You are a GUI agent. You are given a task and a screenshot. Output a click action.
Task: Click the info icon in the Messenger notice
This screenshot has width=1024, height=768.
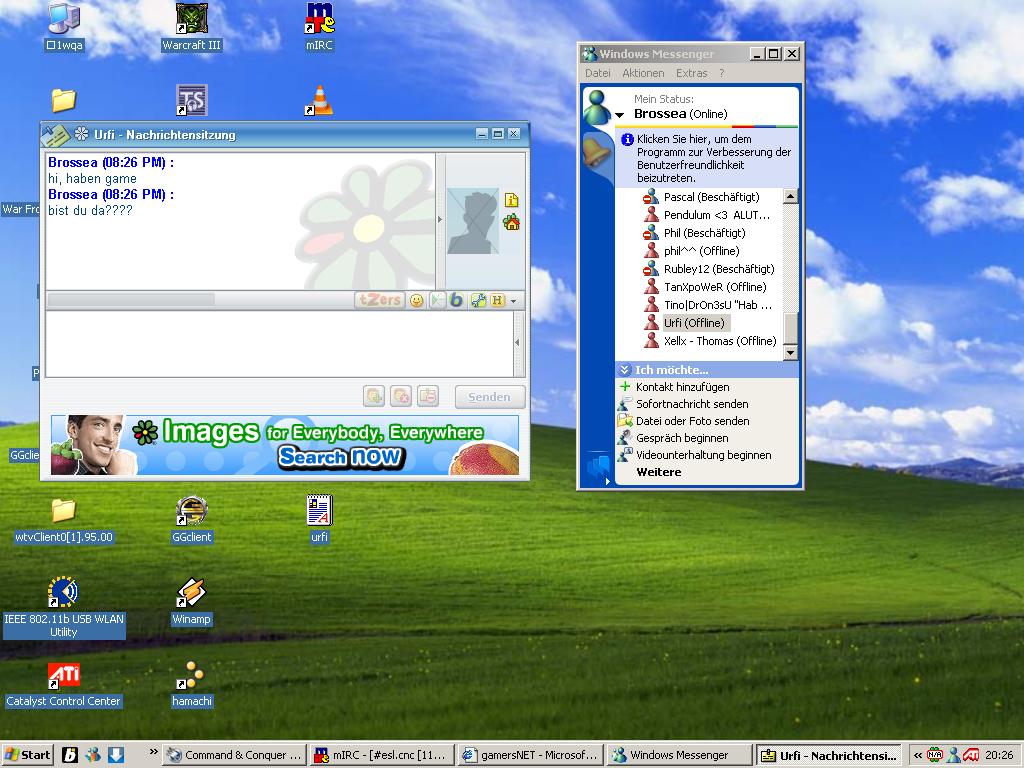pos(627,139)
